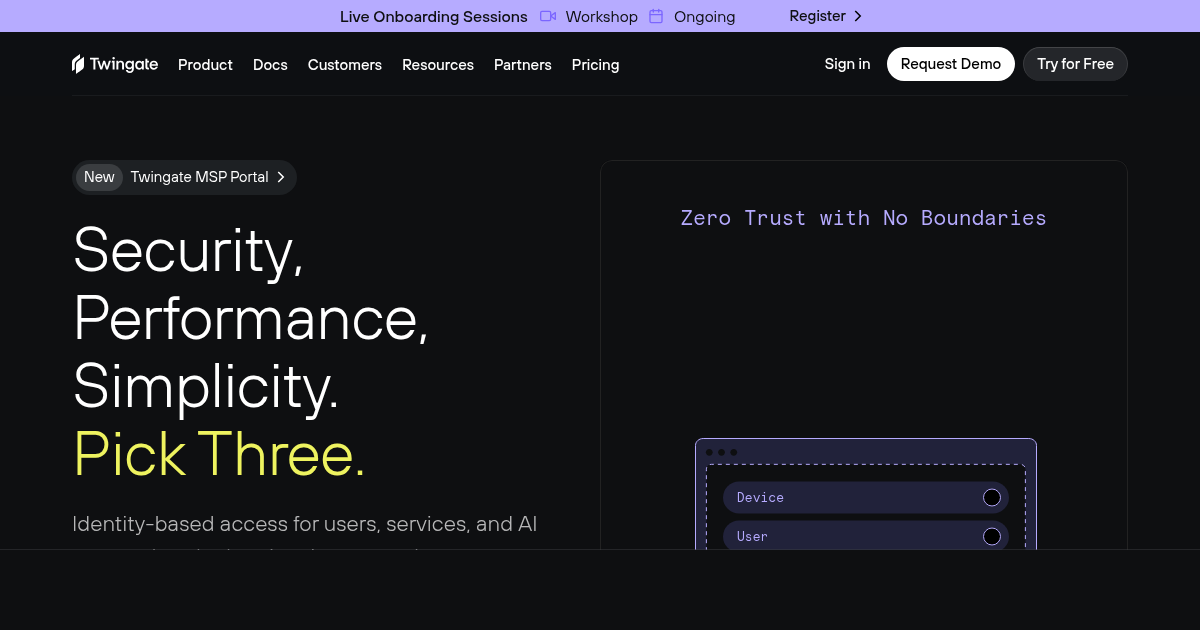
Task: Open the Customers page
Action: (344, 65)
